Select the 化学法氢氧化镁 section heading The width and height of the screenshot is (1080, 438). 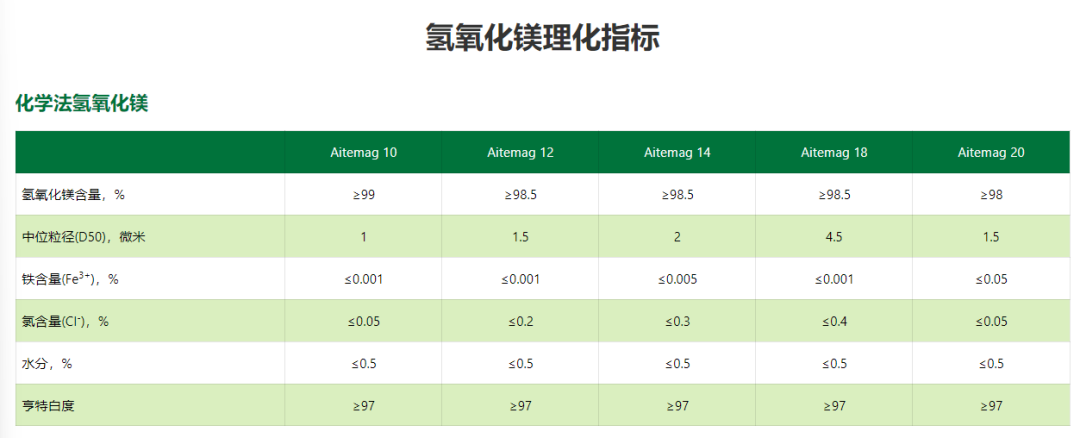(82, 104)
